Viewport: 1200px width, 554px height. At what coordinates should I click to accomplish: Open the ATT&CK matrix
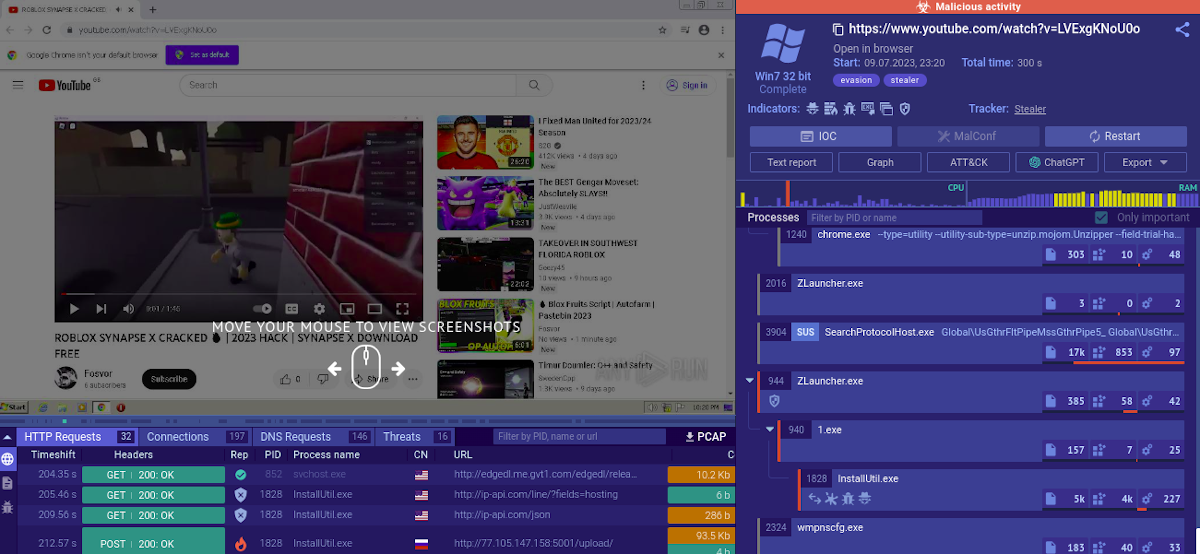tap(969, 162)
